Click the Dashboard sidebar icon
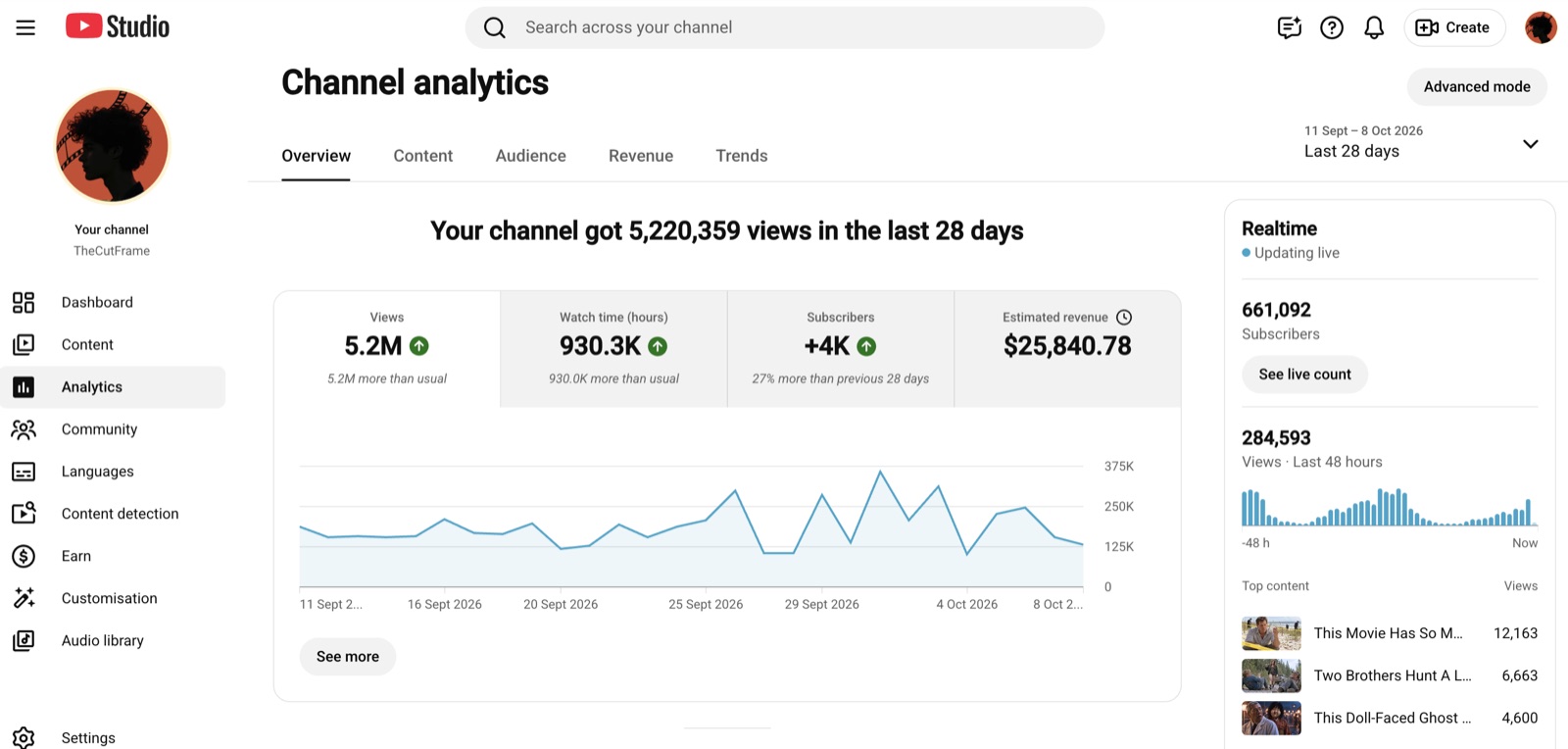The width and height of the screenshot is (1568, 749). tap(24, 302)
